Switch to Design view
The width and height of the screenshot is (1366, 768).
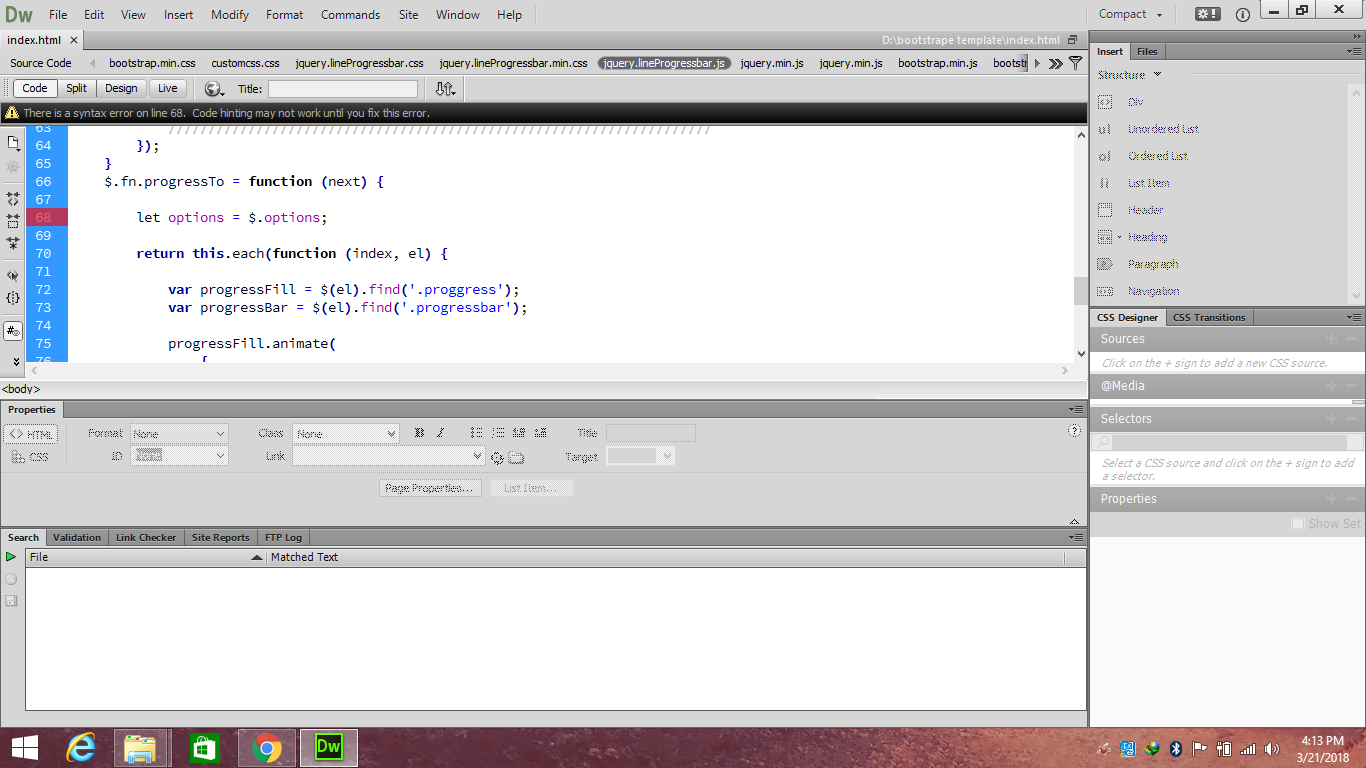121,89
